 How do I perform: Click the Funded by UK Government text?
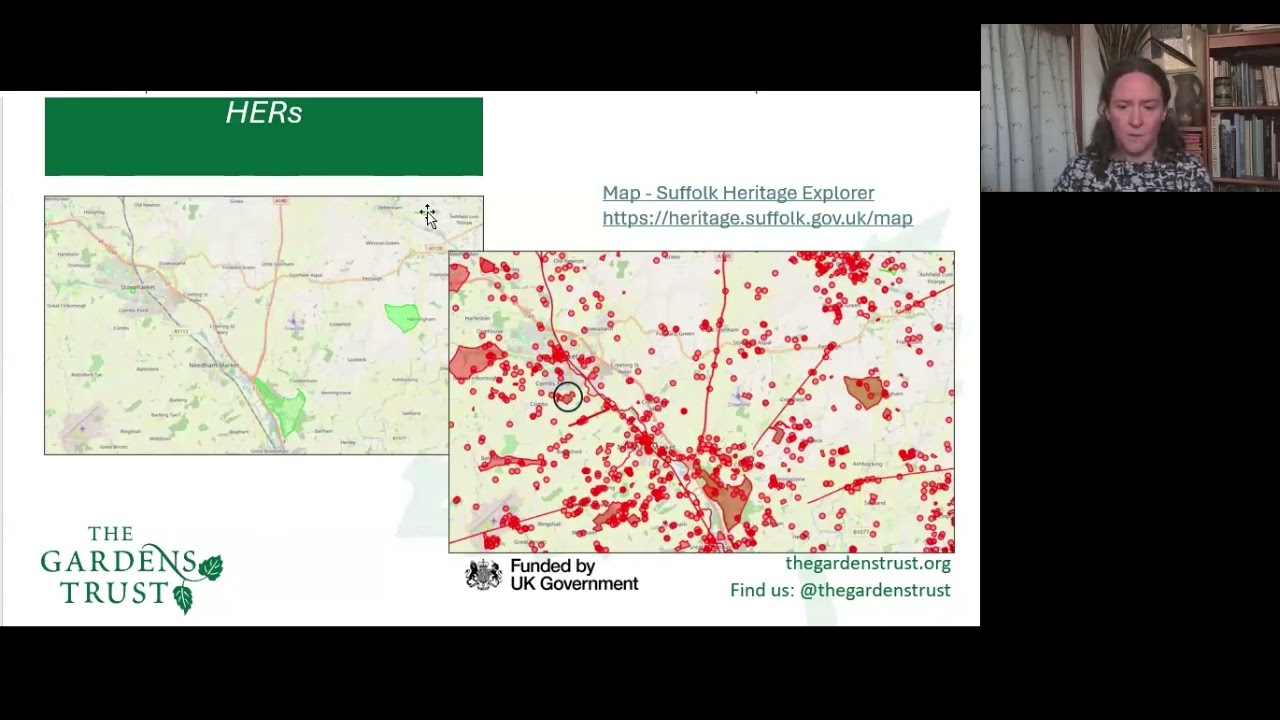click(573, 575)
